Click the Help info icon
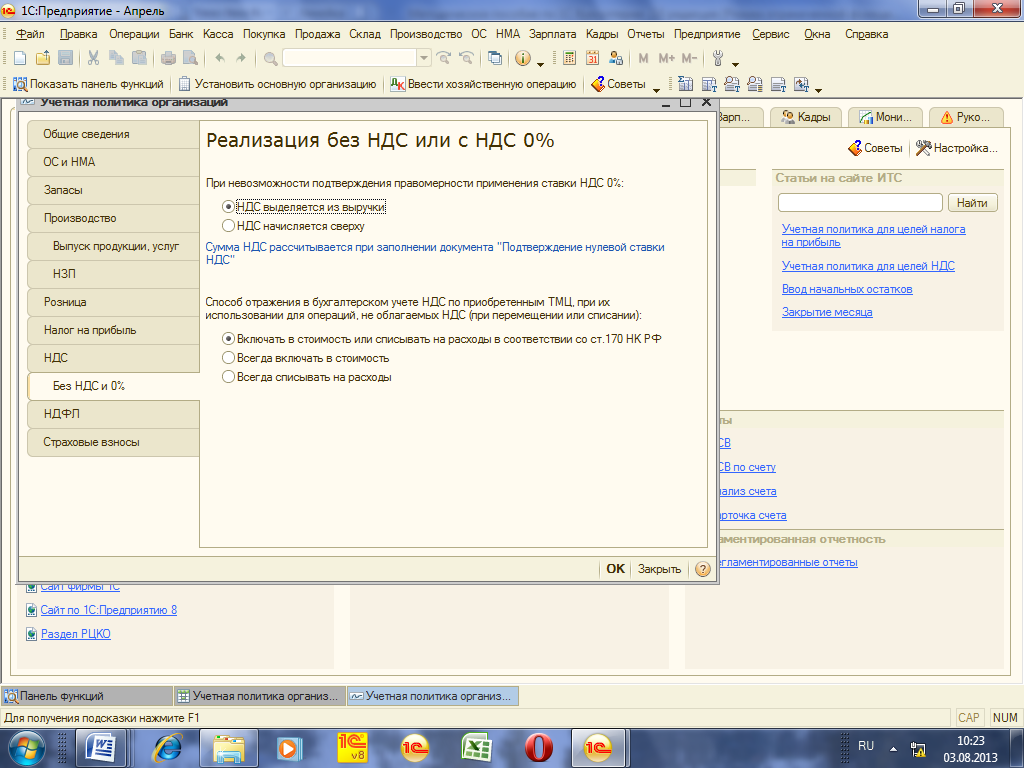The height and width of the screenshot is (768, 1024). (x=522, y=59)
